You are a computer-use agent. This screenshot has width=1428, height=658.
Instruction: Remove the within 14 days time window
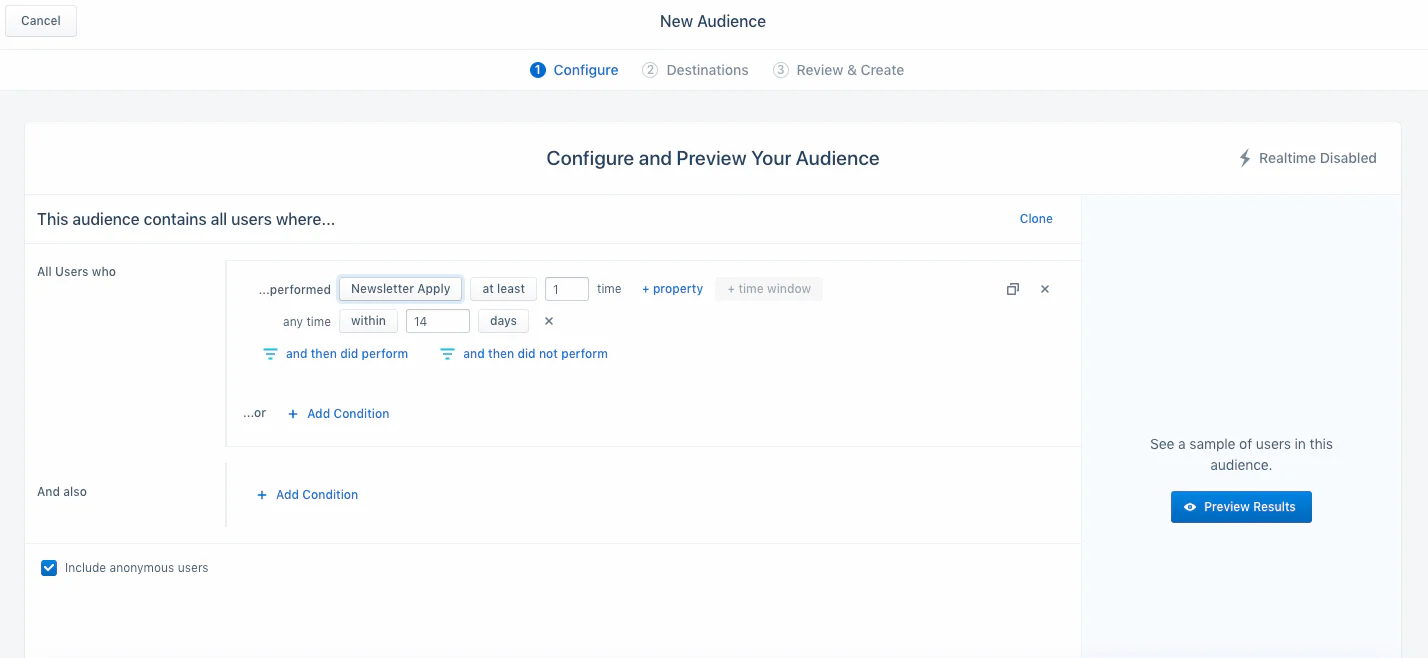click(548, 321)
